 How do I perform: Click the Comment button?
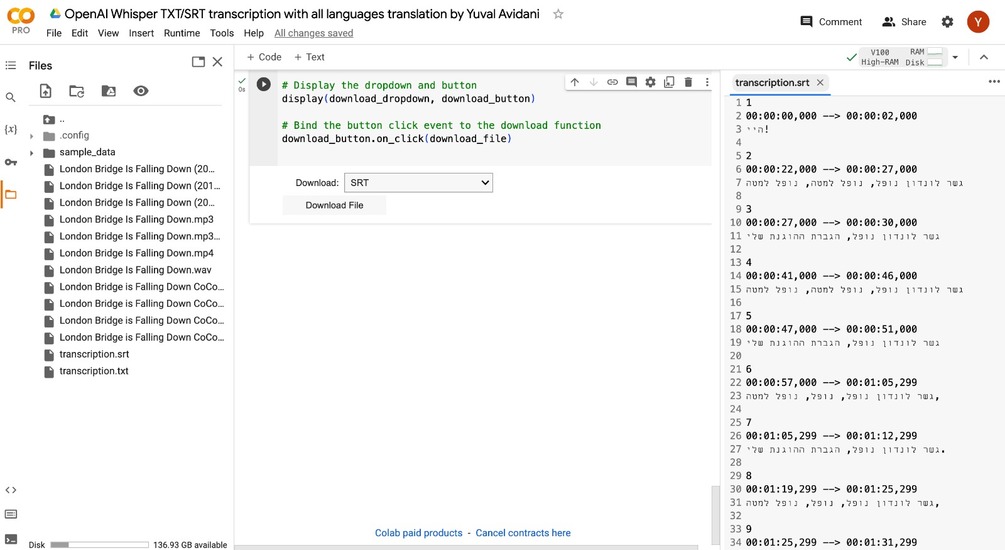click(x=831, y=22)
